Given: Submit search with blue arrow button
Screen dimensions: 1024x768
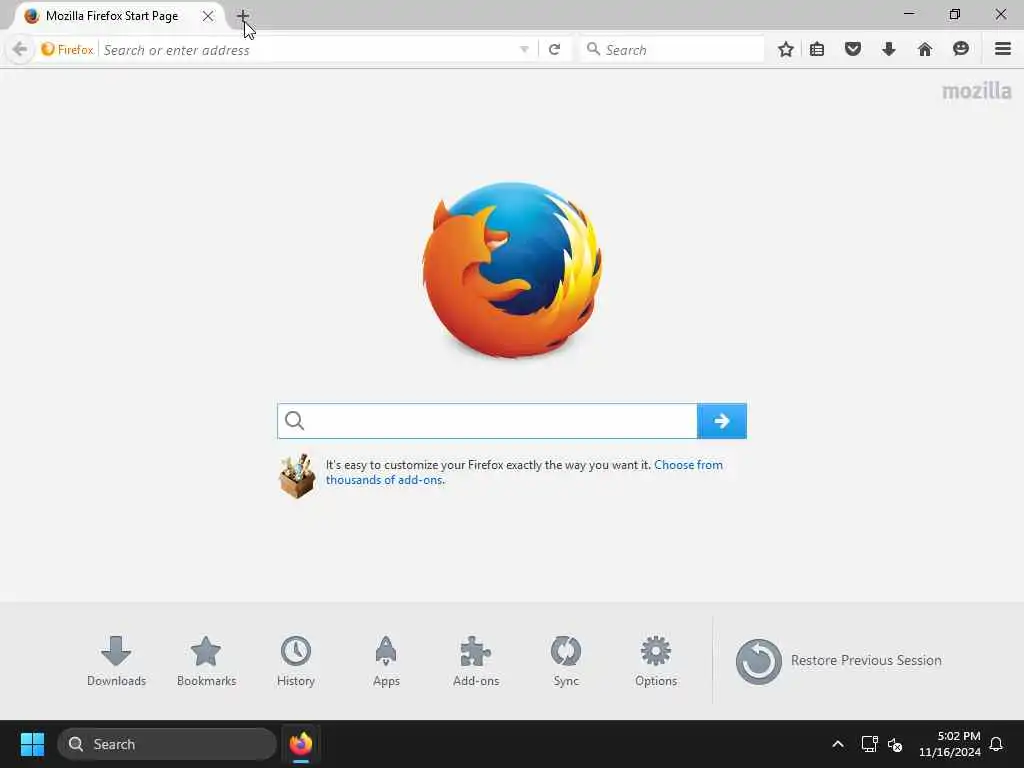Looking at the screenshot, I should (722, 421).
